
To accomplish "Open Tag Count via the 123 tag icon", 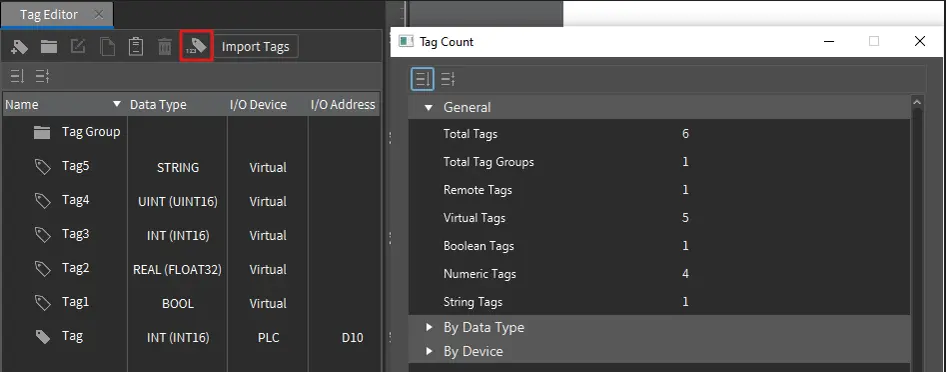I will pos(197,46).
